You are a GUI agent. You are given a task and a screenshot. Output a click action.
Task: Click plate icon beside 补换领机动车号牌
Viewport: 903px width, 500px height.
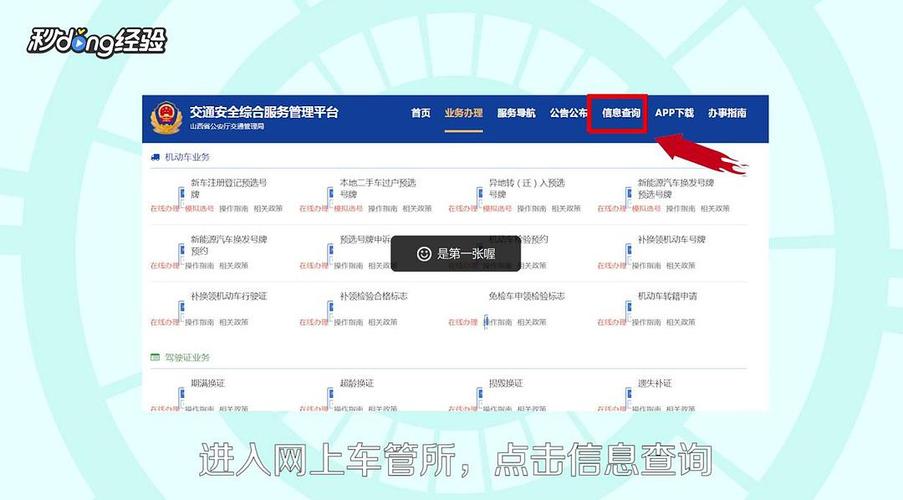click(x=628, y=253)
